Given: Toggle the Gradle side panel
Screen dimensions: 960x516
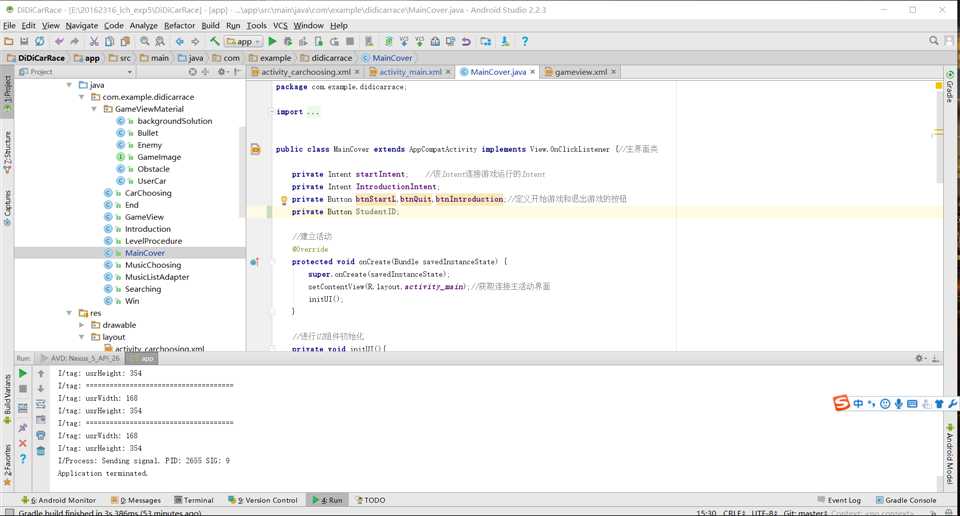Looking at the screenshot, I should pyautogui.click(x=949, y=88).
